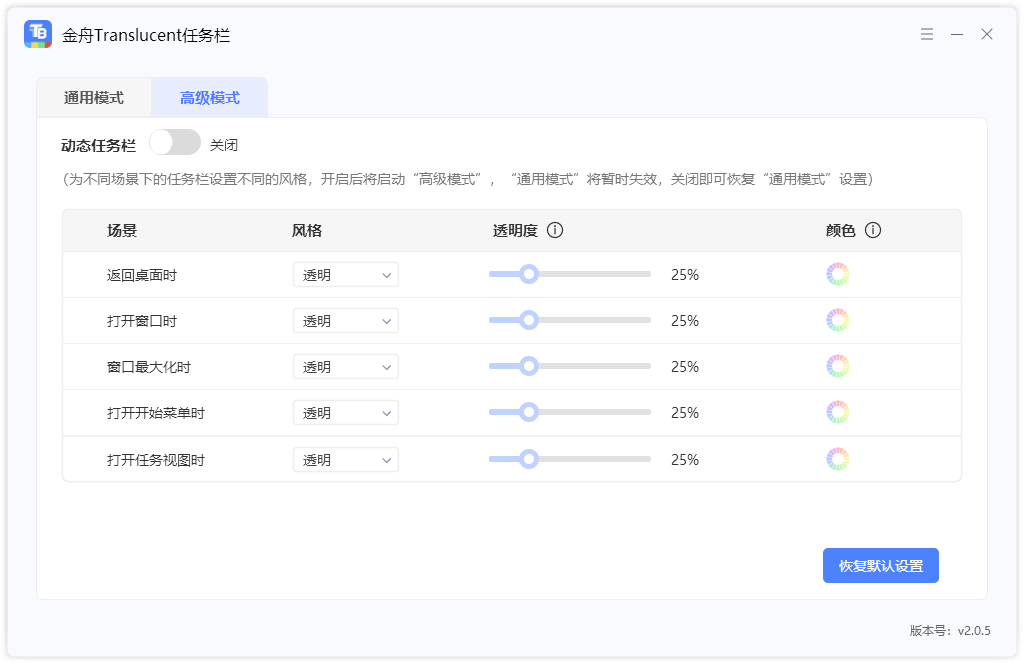Viewport: 1024px width, 664px height.
Task: Pick color for 窗口最大化时 row
Action: [838, 366]
